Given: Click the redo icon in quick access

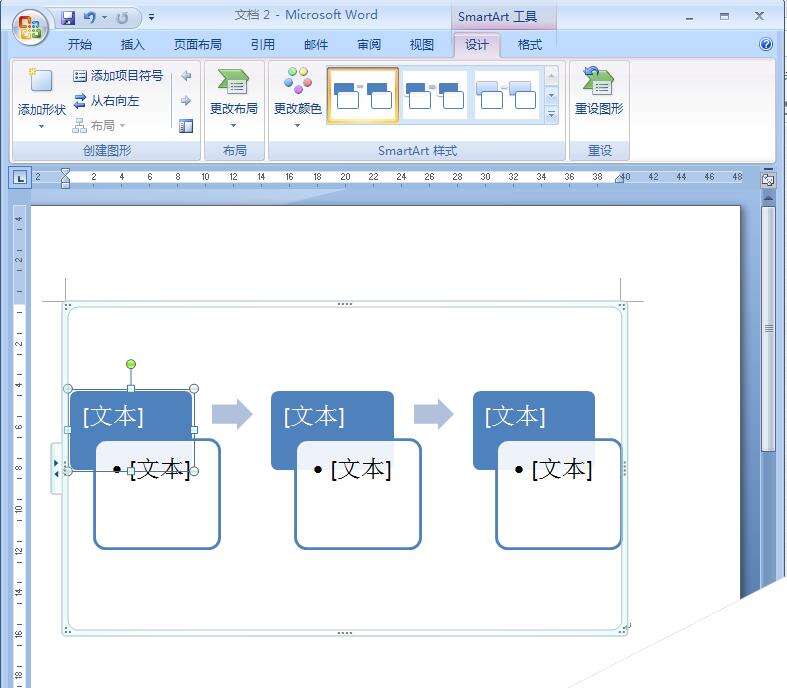Looking at the screenshot, I should tap(122, 19).
